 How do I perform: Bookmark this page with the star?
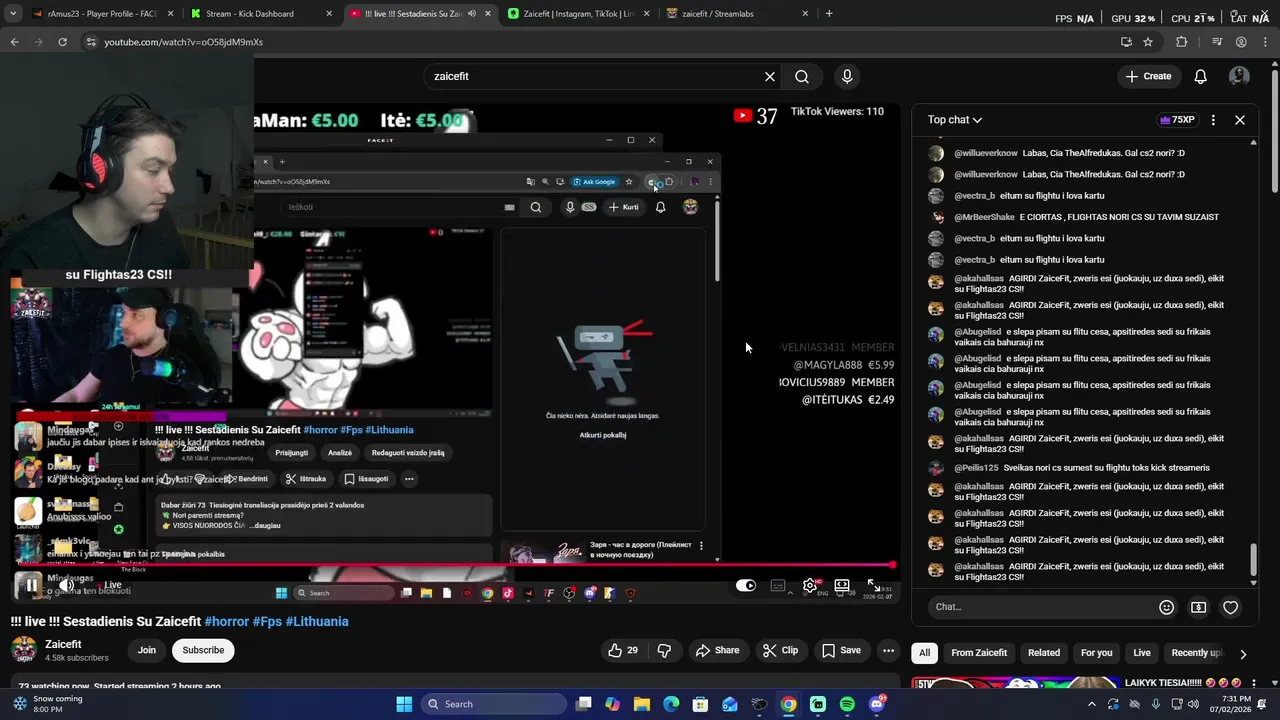(x=1148, y=42)
